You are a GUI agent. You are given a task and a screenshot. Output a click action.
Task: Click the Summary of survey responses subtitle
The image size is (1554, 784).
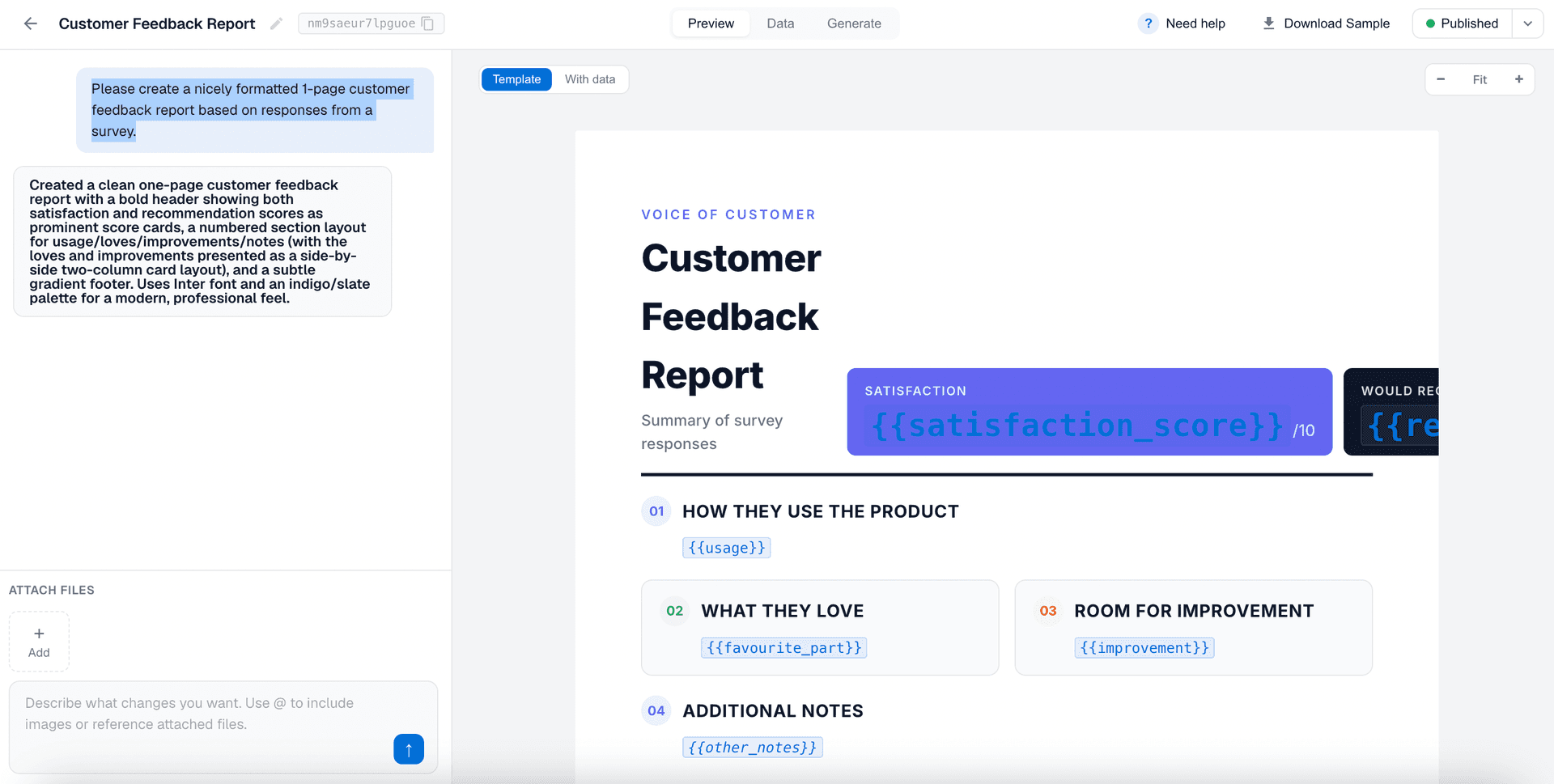(x=712, y=432)
